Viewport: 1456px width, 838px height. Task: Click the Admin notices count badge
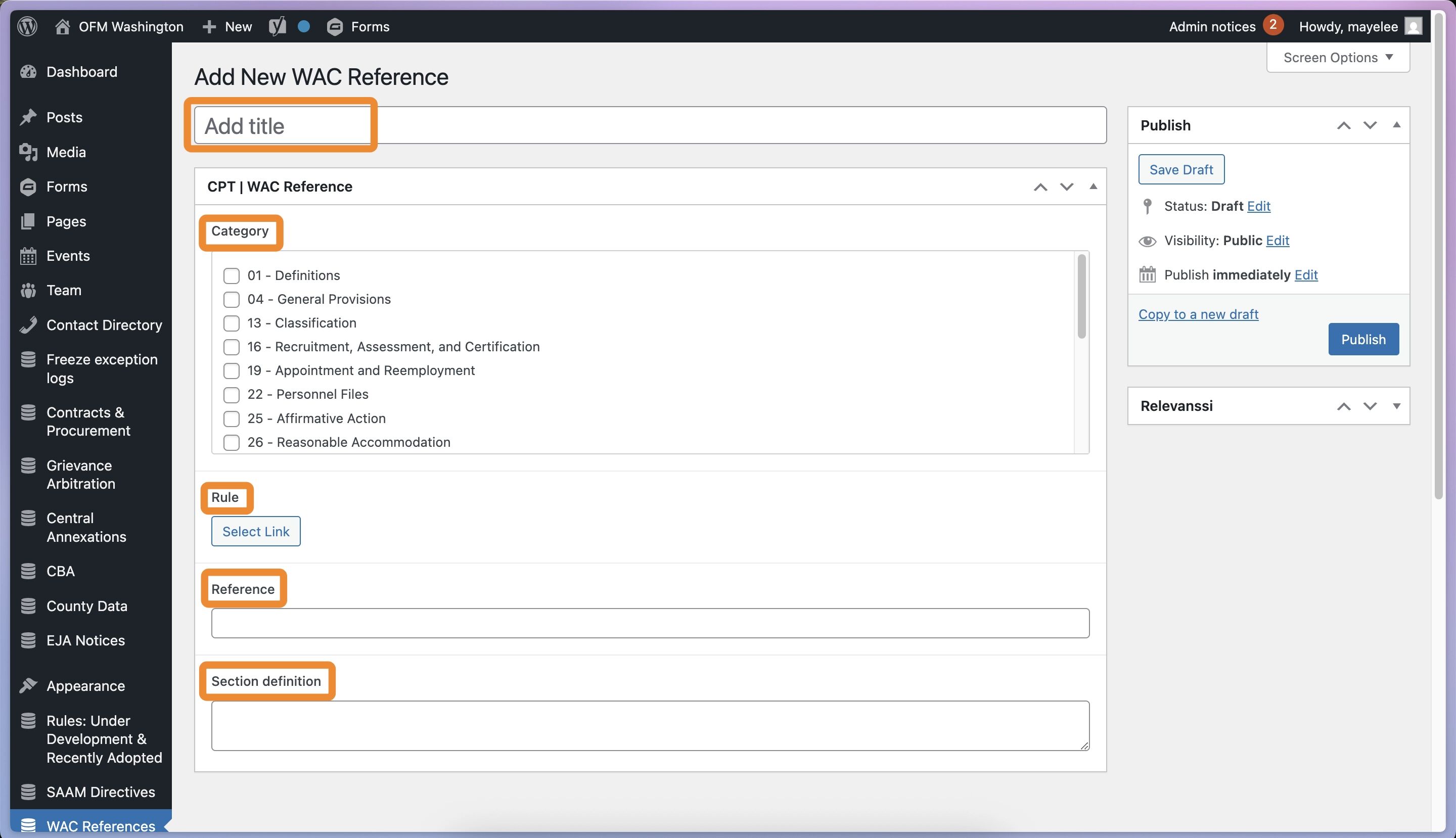click(1273, 25)
